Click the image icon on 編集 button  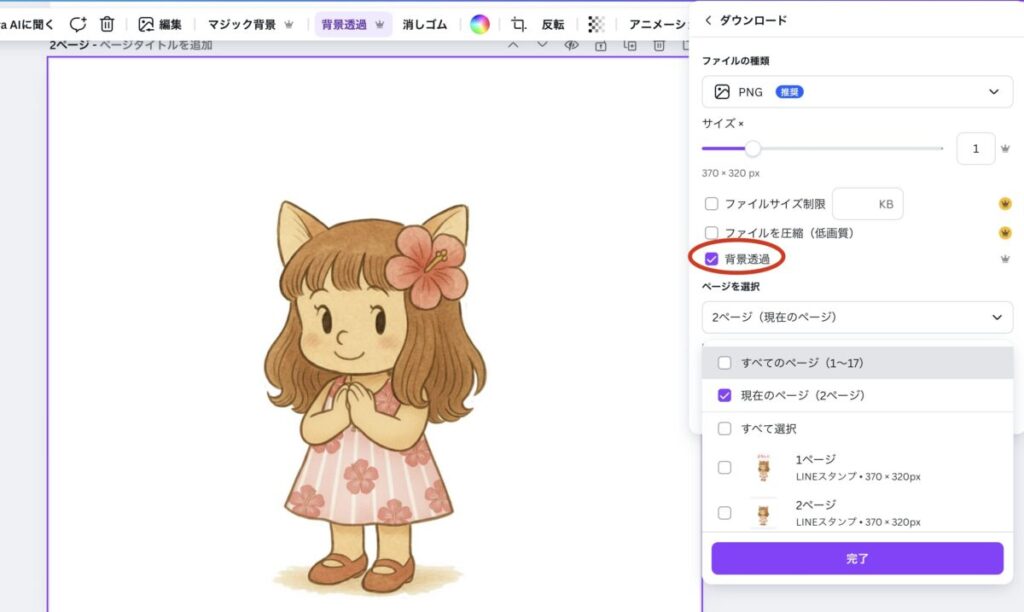(x=146, y=24)
